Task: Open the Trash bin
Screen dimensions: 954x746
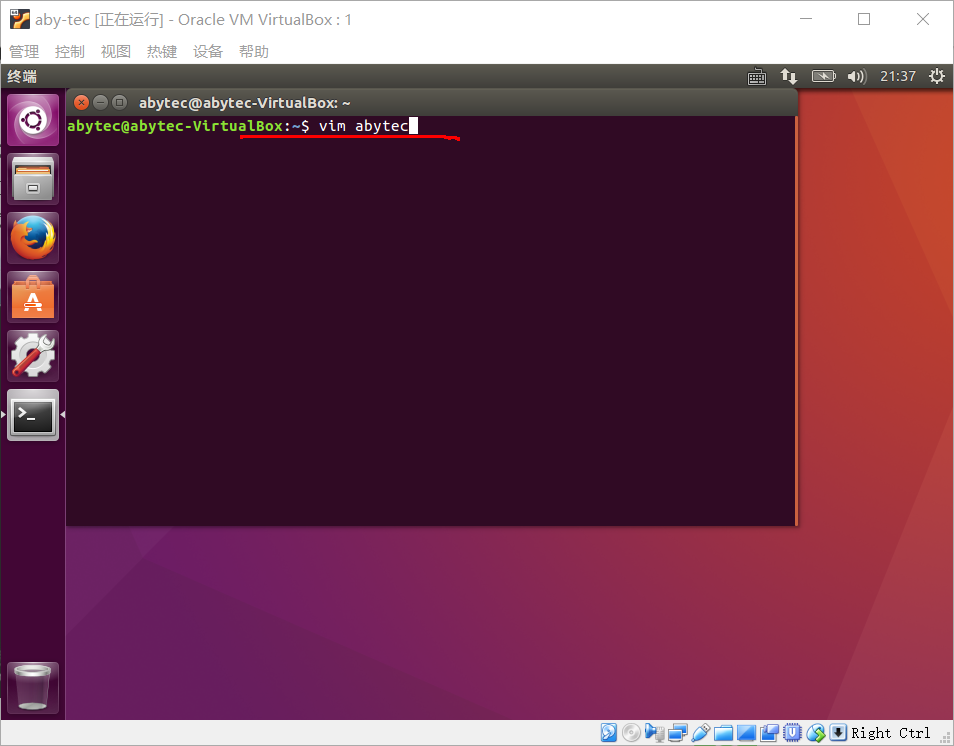Action: point(33,688)
